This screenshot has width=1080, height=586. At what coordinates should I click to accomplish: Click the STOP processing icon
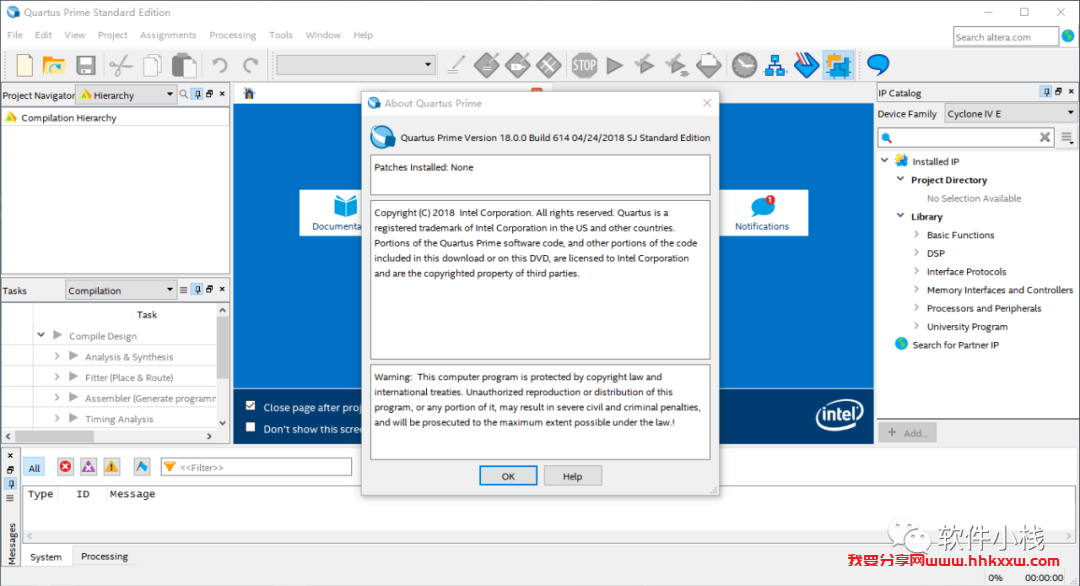click(584, 65)
